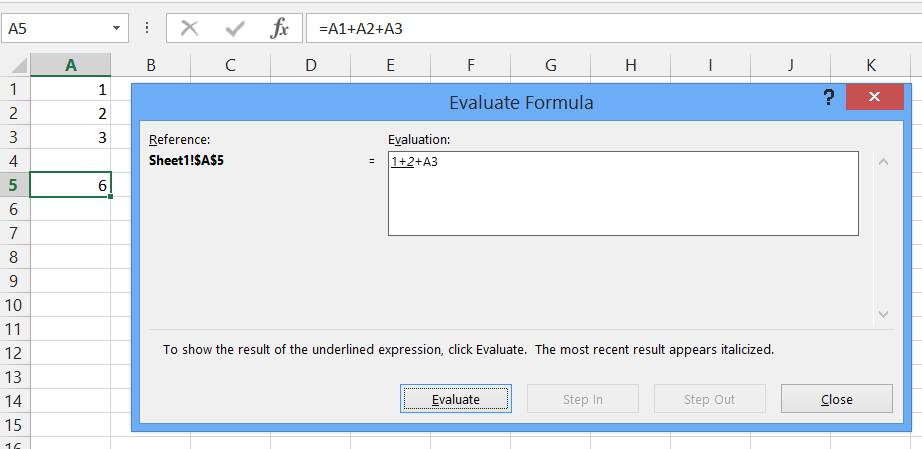Select row 3 header
The width and height of the screenshot is (922, 449).
point(14,137)
